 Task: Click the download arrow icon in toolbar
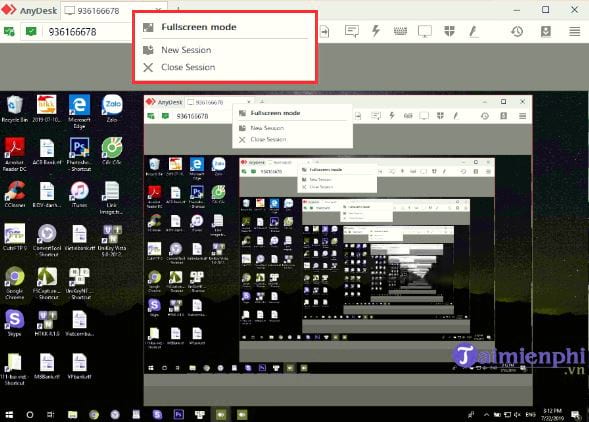pos(546,31)
